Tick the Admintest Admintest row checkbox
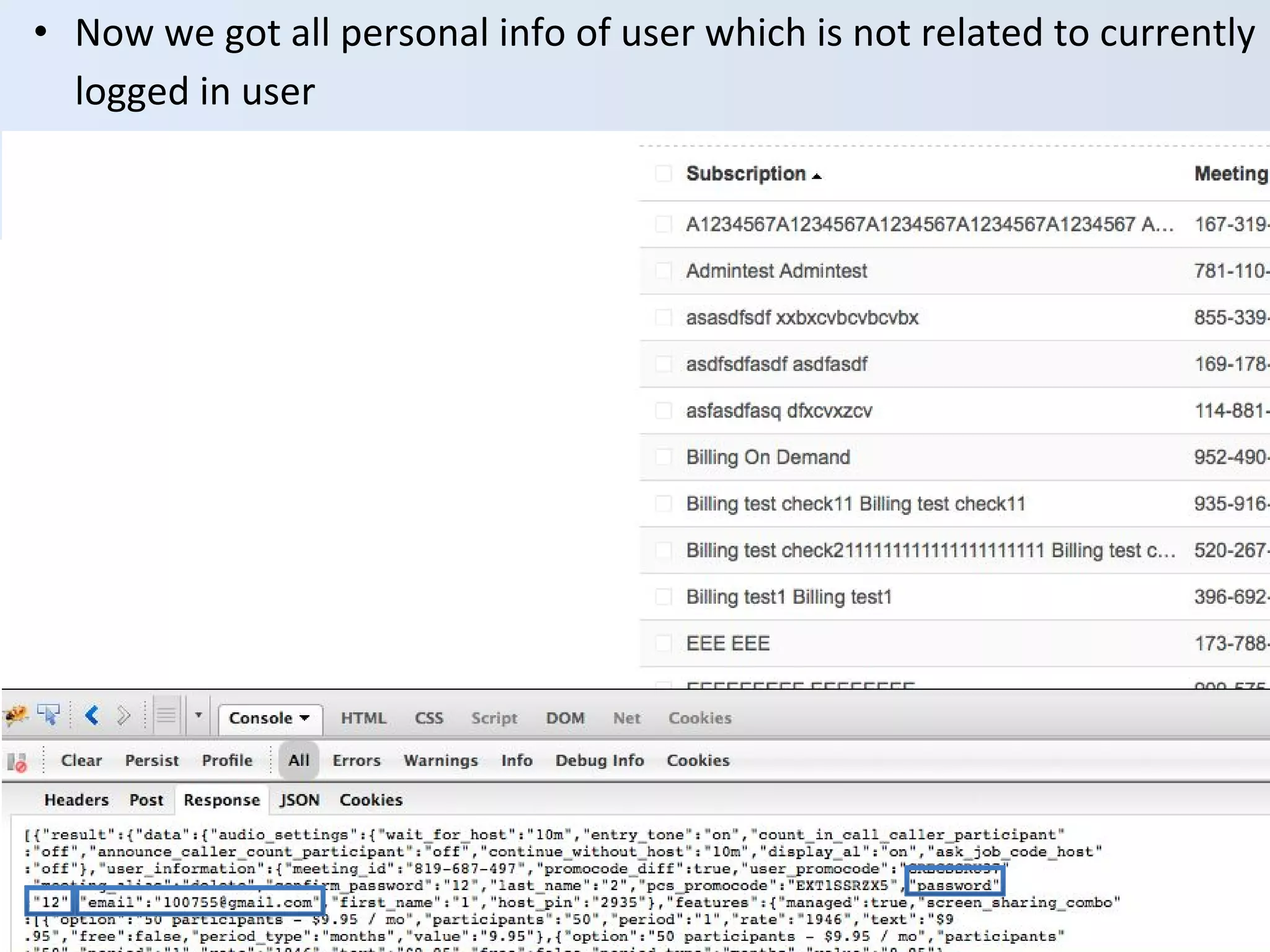Image resolution: width=1270 pixels, height=952 pixels. [664, 271]
